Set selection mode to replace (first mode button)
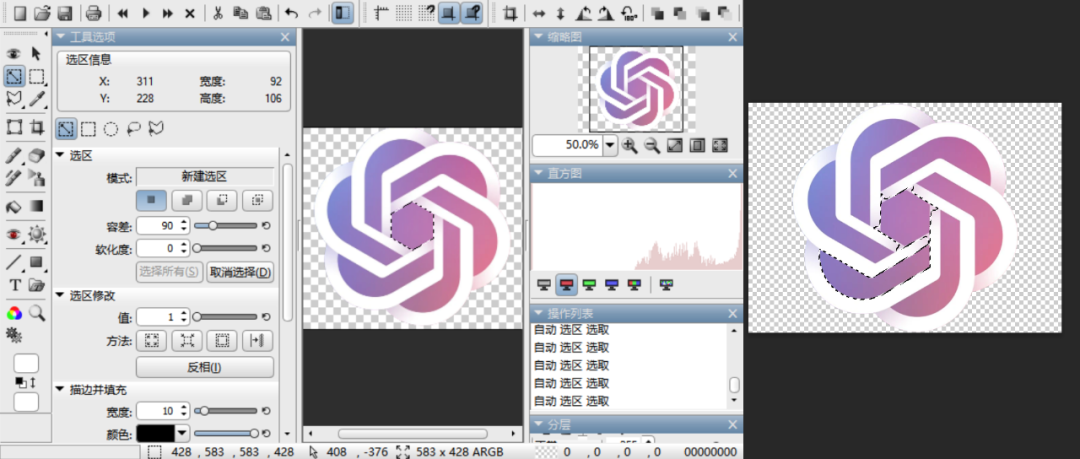This screenshot has height=459, width=1080. tap(152, 201)
